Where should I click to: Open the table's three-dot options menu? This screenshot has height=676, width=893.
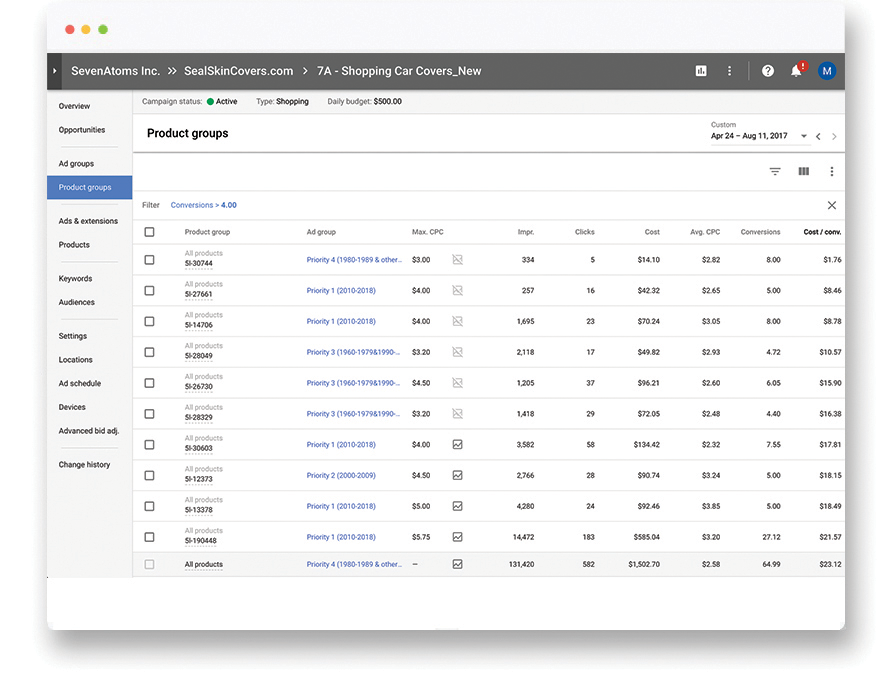(831, 171)
